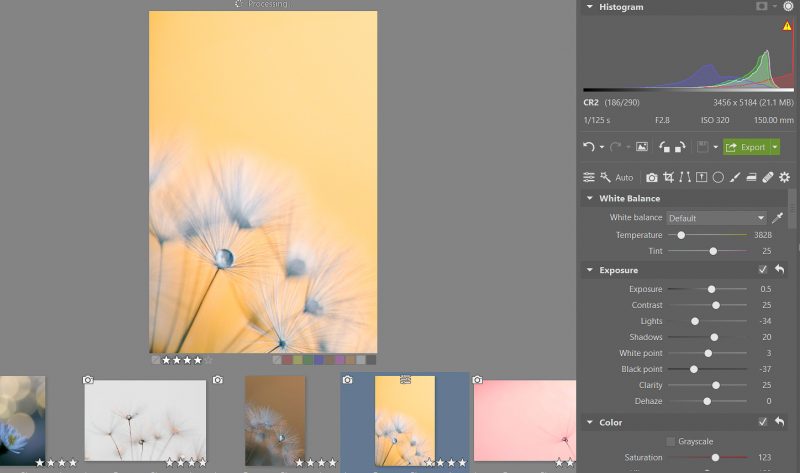Collapse the White Balance section

[x=588, y=198]
